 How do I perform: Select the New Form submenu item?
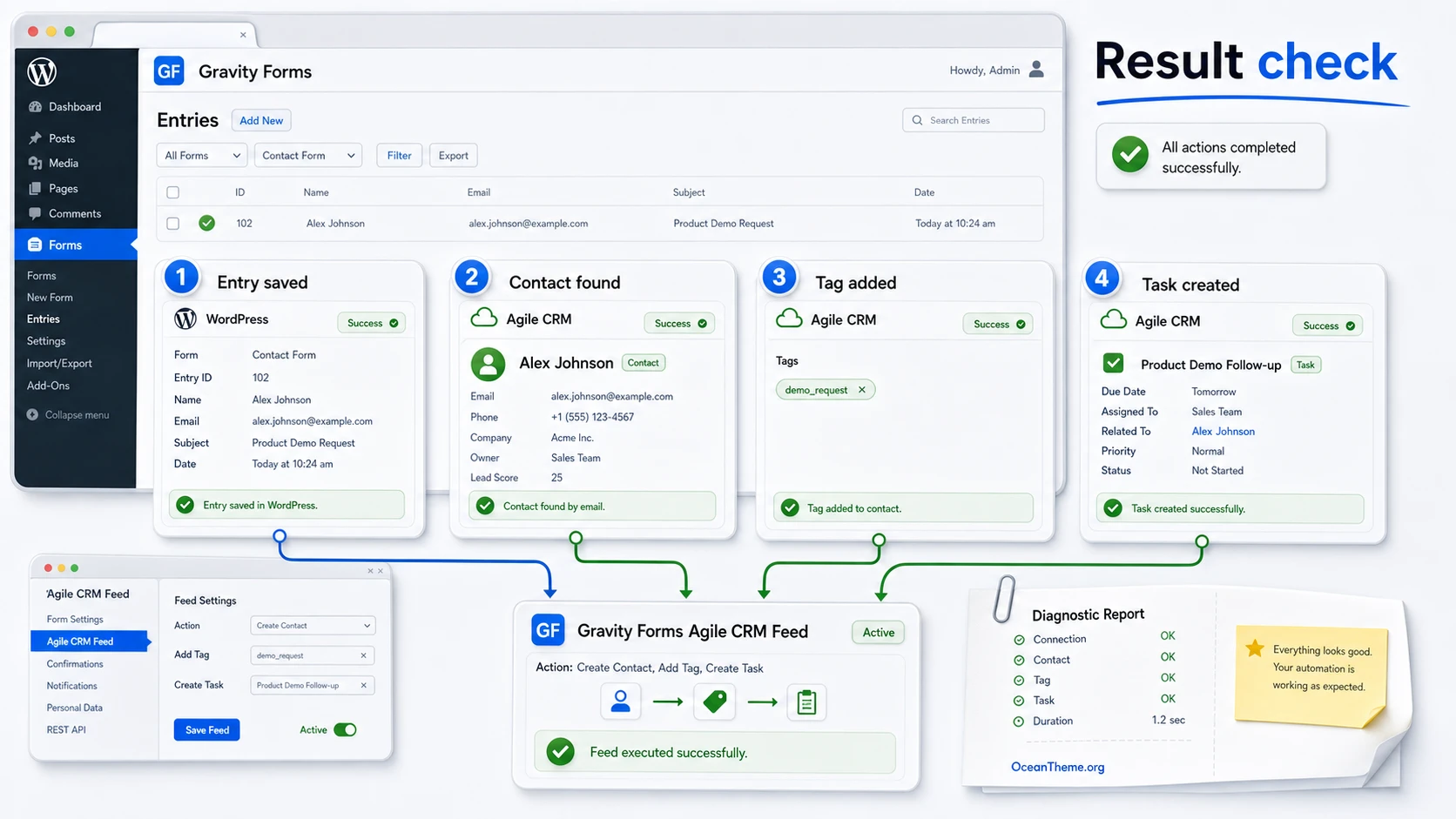pyautogui.click(x=50, y=298)
